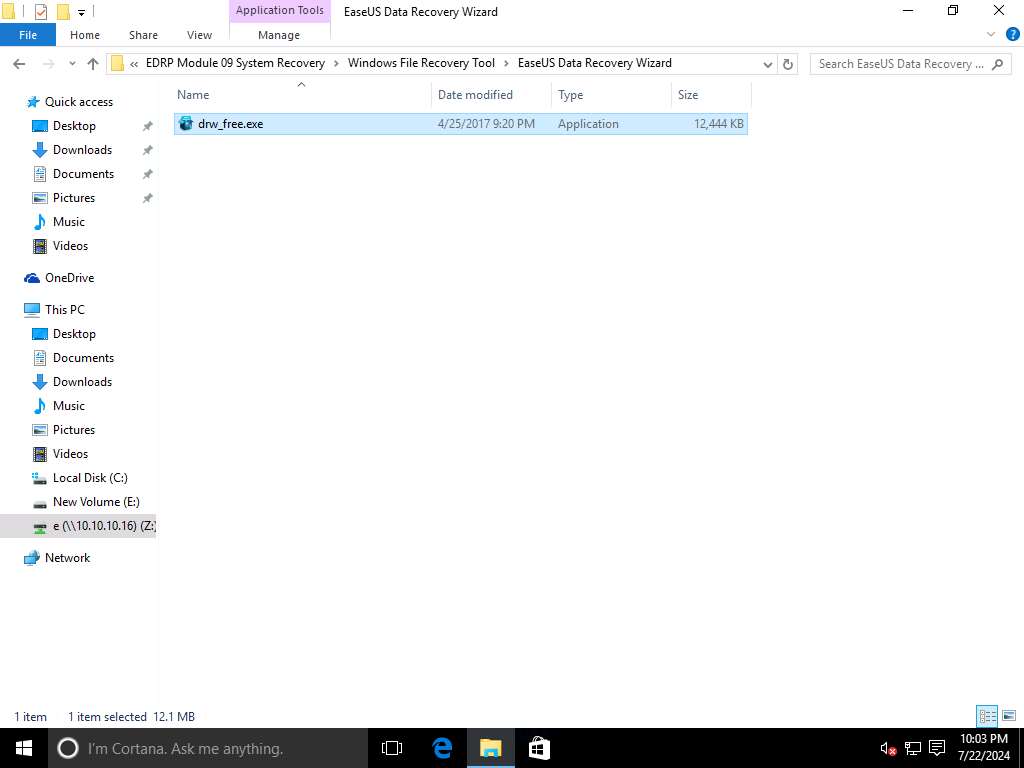Click EDRP Module 09 System Recovery in the breadcrumb
Image resolution: width=1024 pixels, height=768 pixels.
(x=235, y=63)
